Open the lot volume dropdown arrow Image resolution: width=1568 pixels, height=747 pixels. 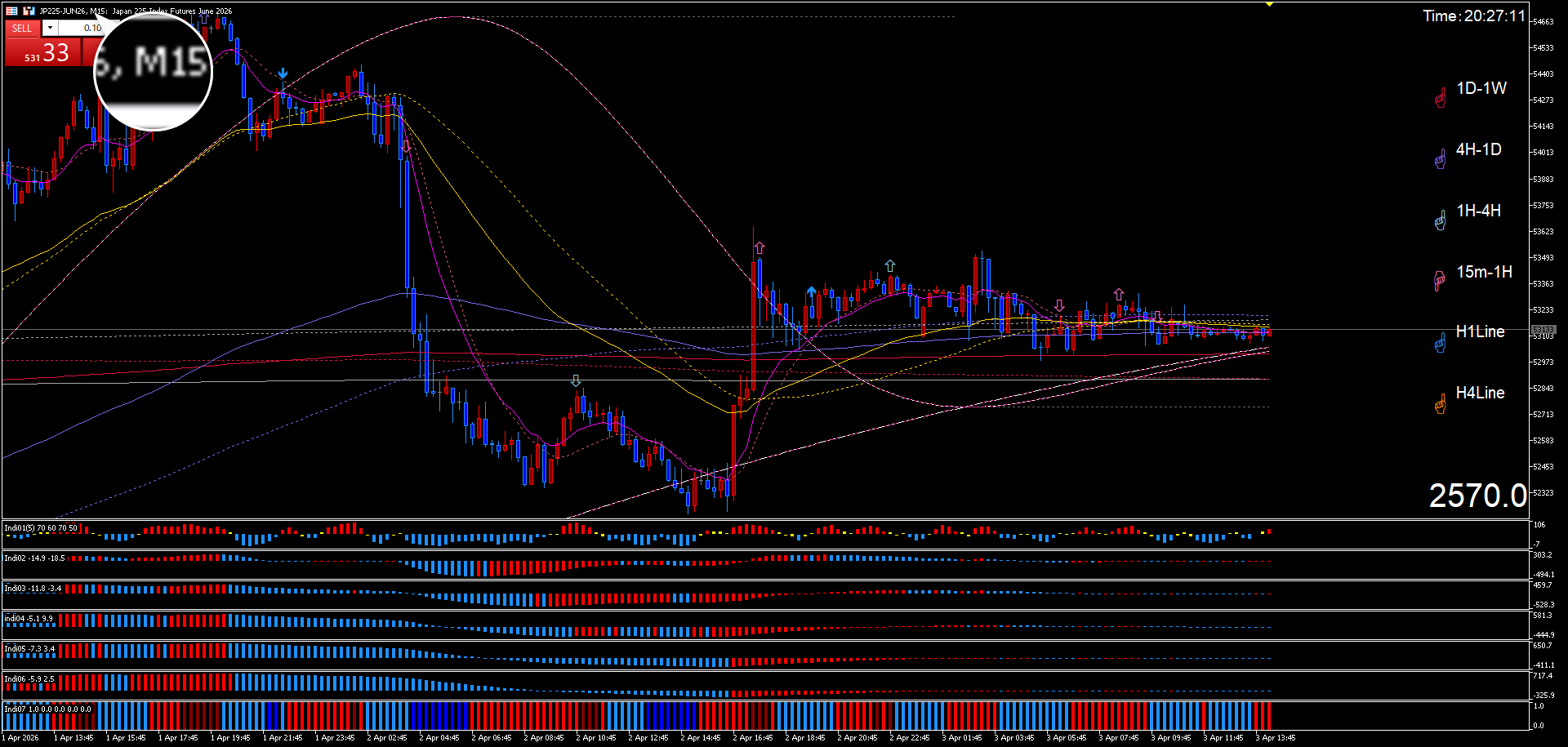(50, 28)
